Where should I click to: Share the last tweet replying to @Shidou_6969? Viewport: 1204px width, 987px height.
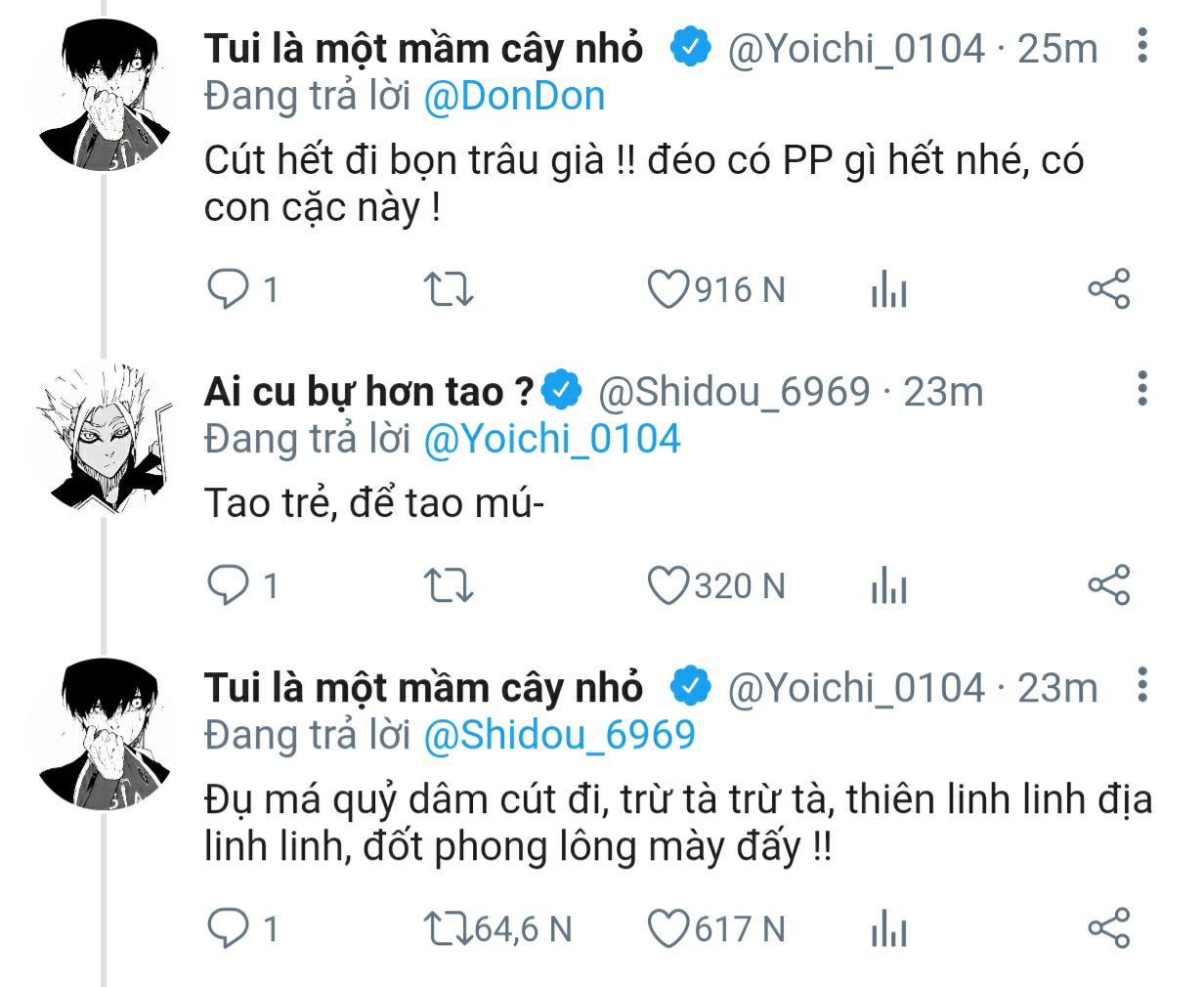[1108, 928]
